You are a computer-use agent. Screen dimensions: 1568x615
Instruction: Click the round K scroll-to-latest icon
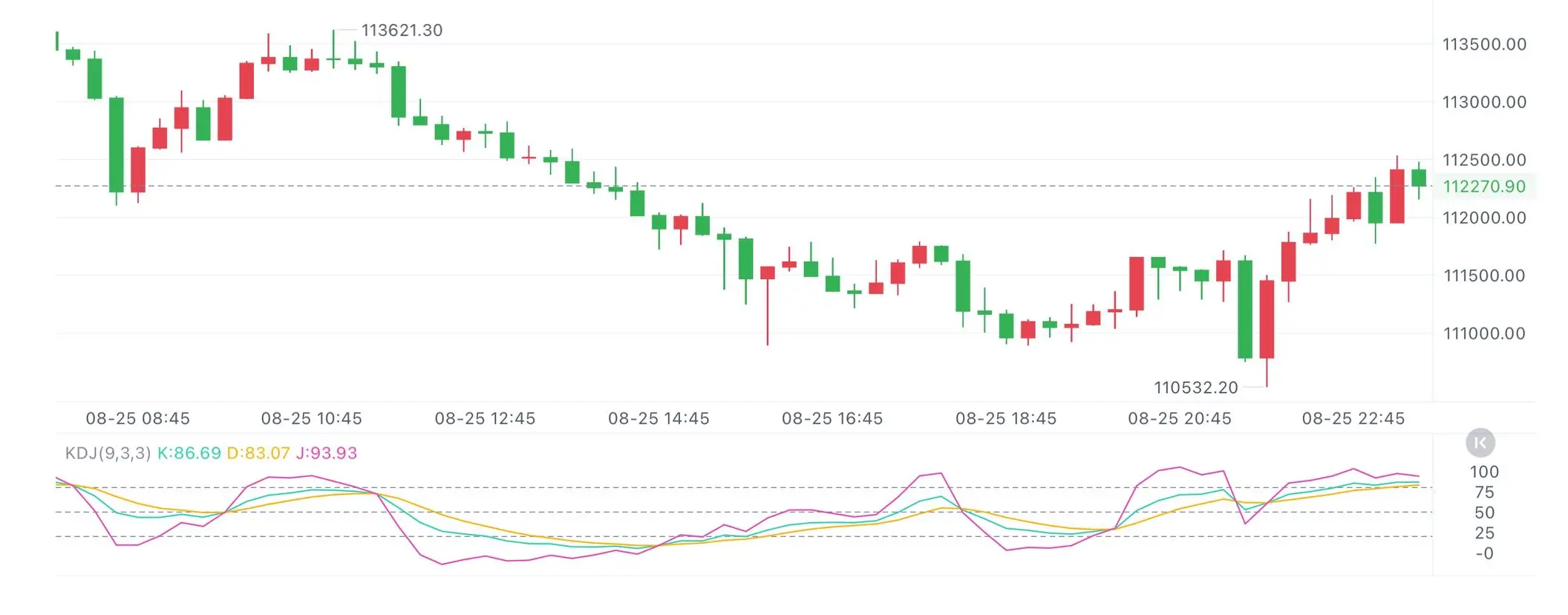pos(1480,443)
